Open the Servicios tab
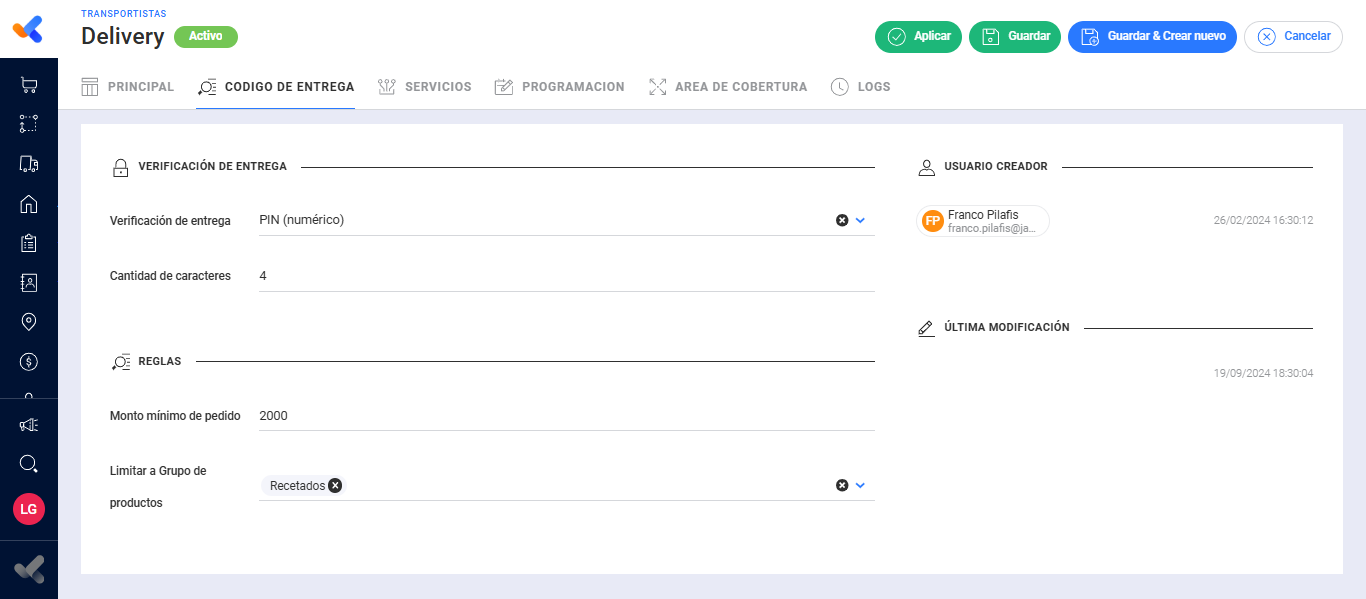The width and height of the screenshot is (1366, 599). click(x=424, y=87)
